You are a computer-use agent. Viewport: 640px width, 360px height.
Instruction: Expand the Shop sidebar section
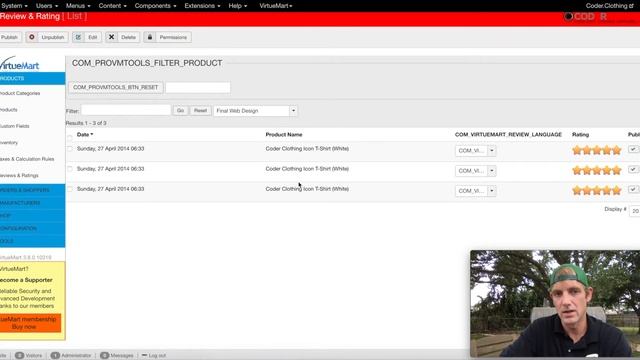(x=32, y=216)
